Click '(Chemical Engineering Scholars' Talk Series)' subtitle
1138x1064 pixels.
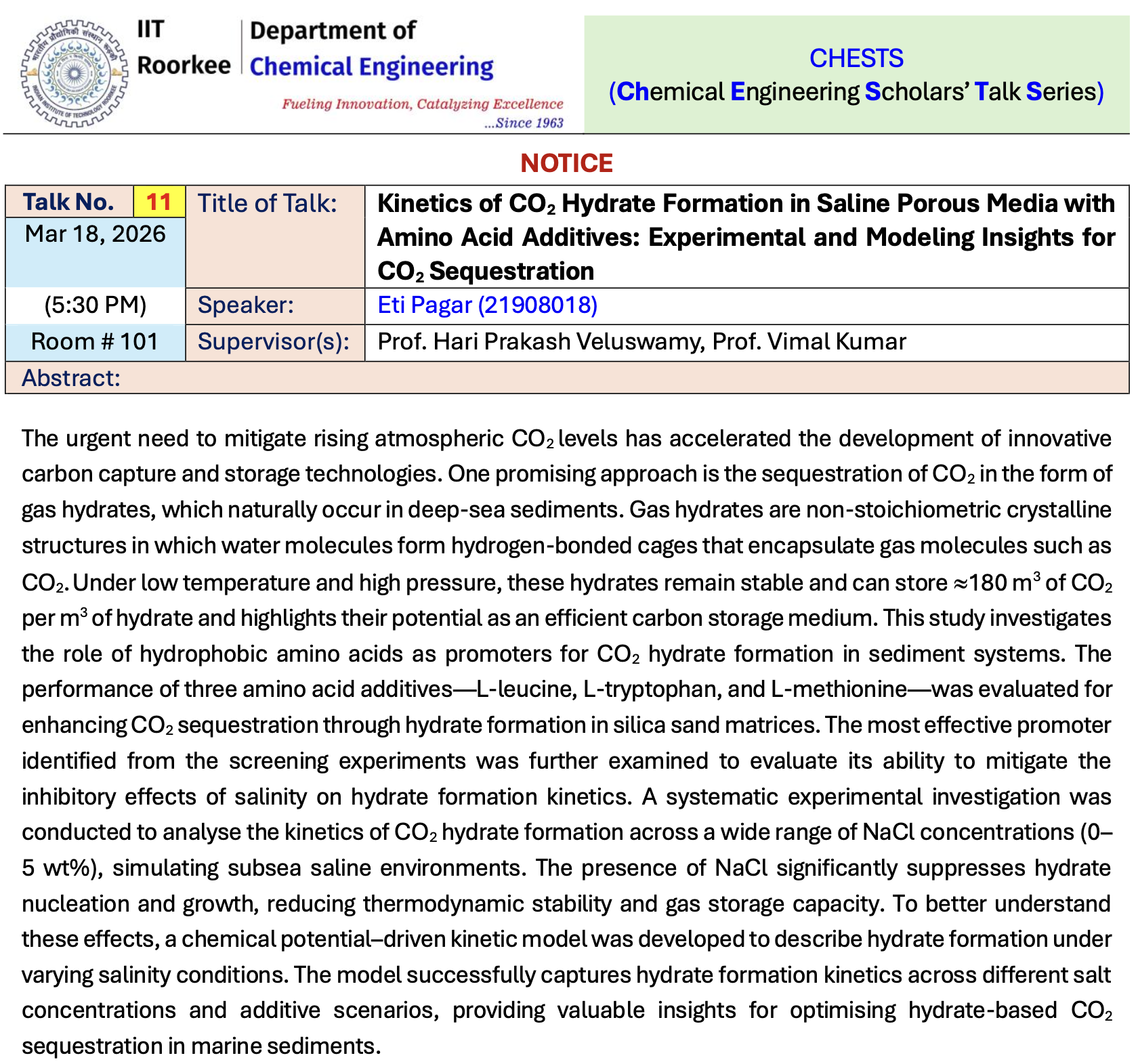[856, 92]
